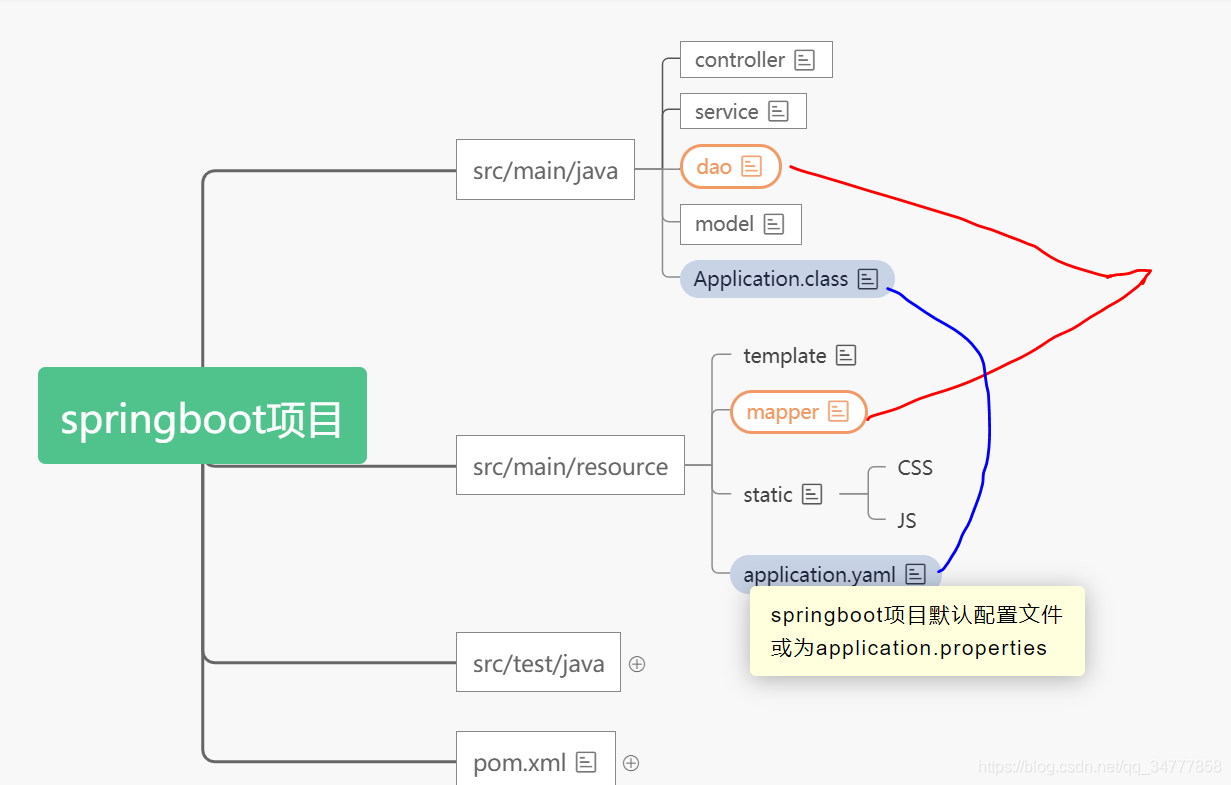Viewport: 1231px width, 785px height.
Task: Click the notes icon on static node
Action: [x=811, y=493]
